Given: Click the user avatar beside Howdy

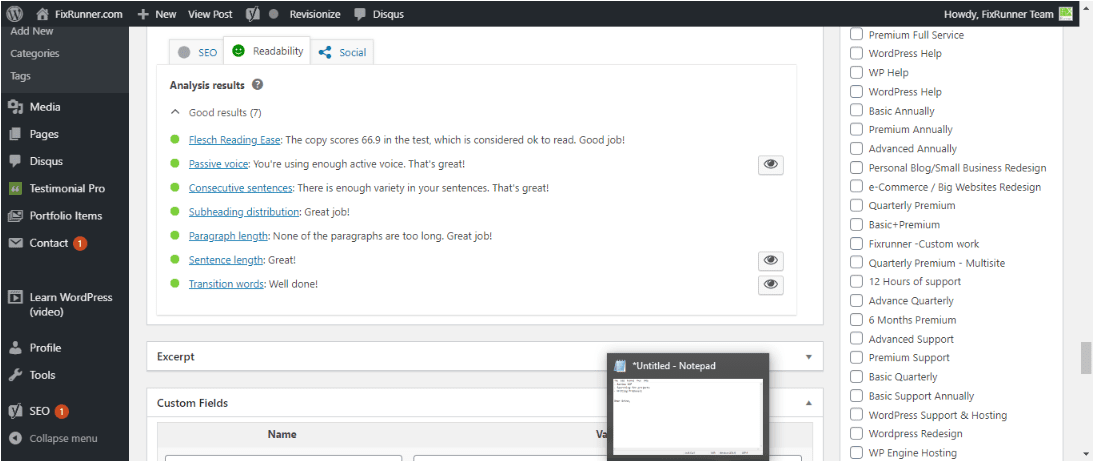Looking at the screenshot, I should point(1065,13).
